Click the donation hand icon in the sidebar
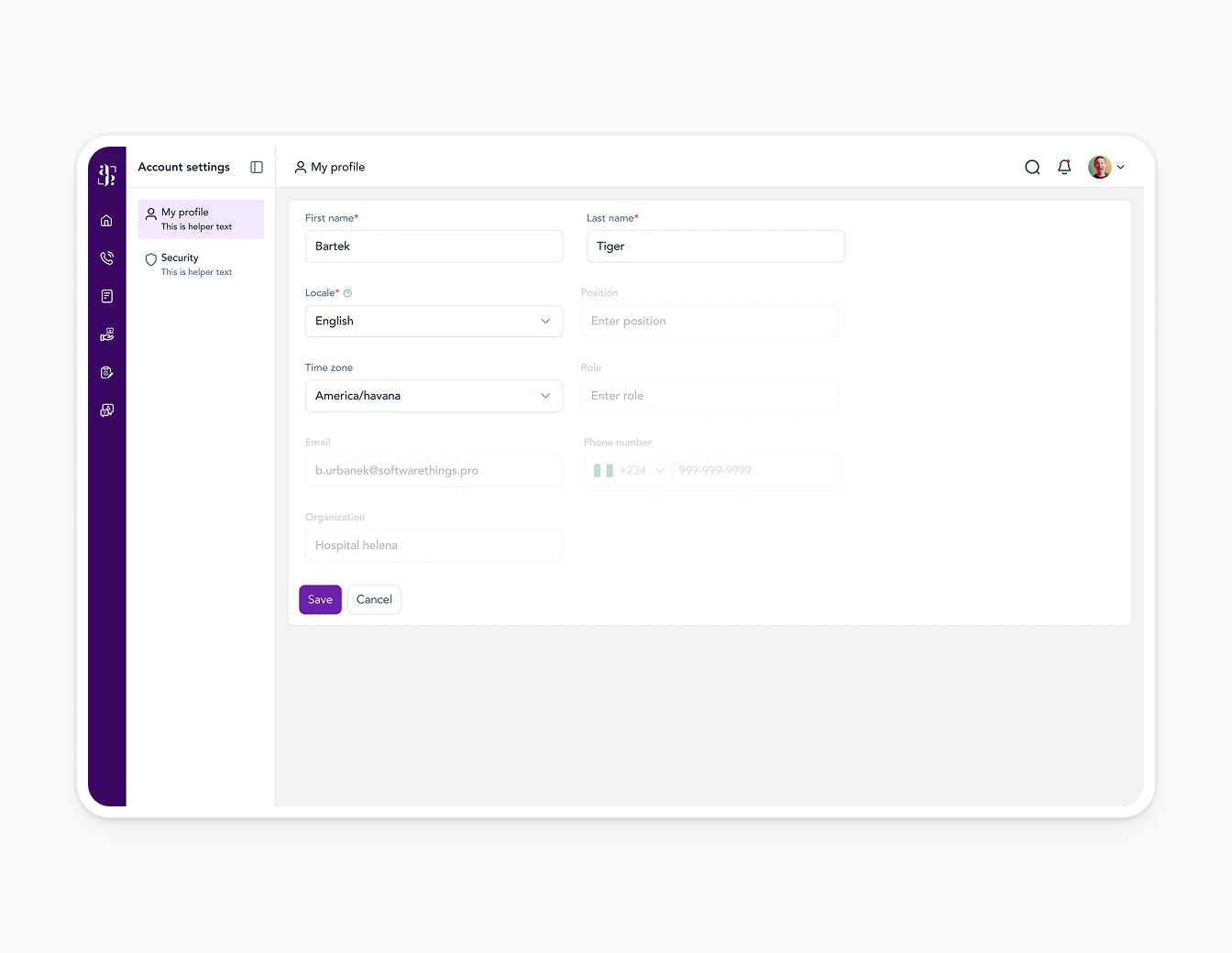The width and height of the screenshot is (1232, 953). click(x=106, y=334)
